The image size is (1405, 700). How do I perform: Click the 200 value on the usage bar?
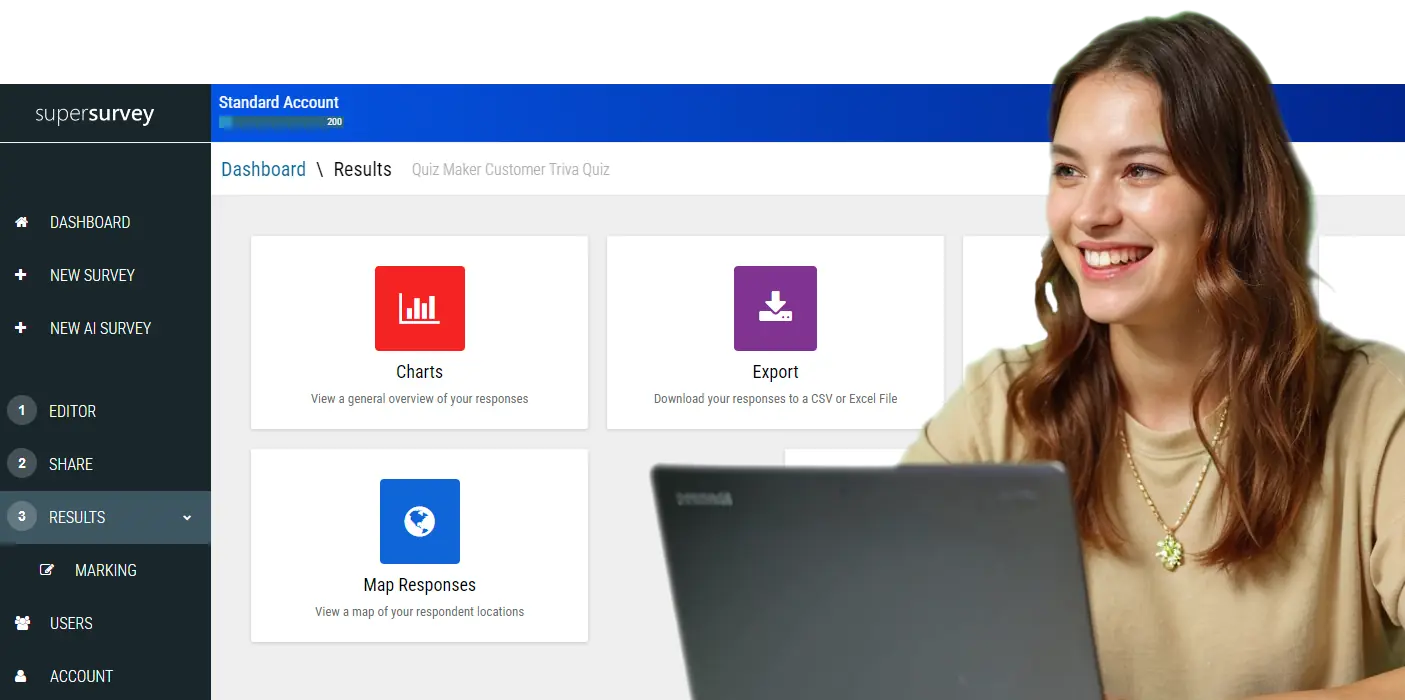click(334, 122)
